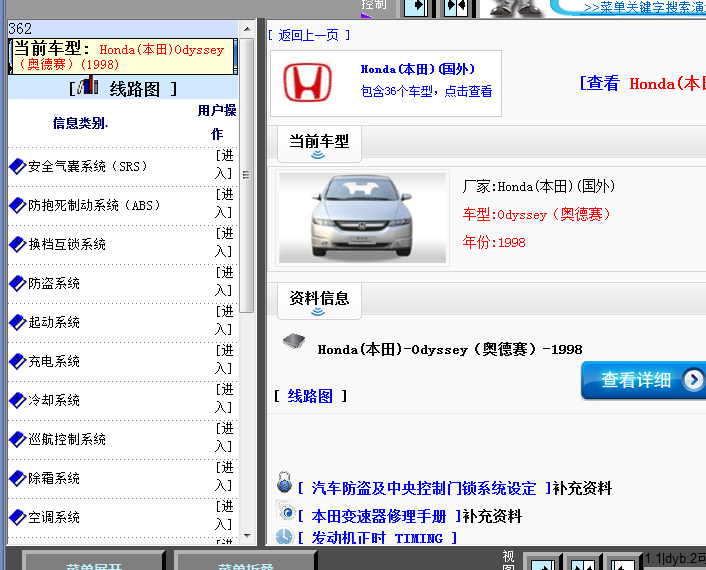
Task: Select 防抱死制动系统（ABS） in the list
Action: (94, 206)
